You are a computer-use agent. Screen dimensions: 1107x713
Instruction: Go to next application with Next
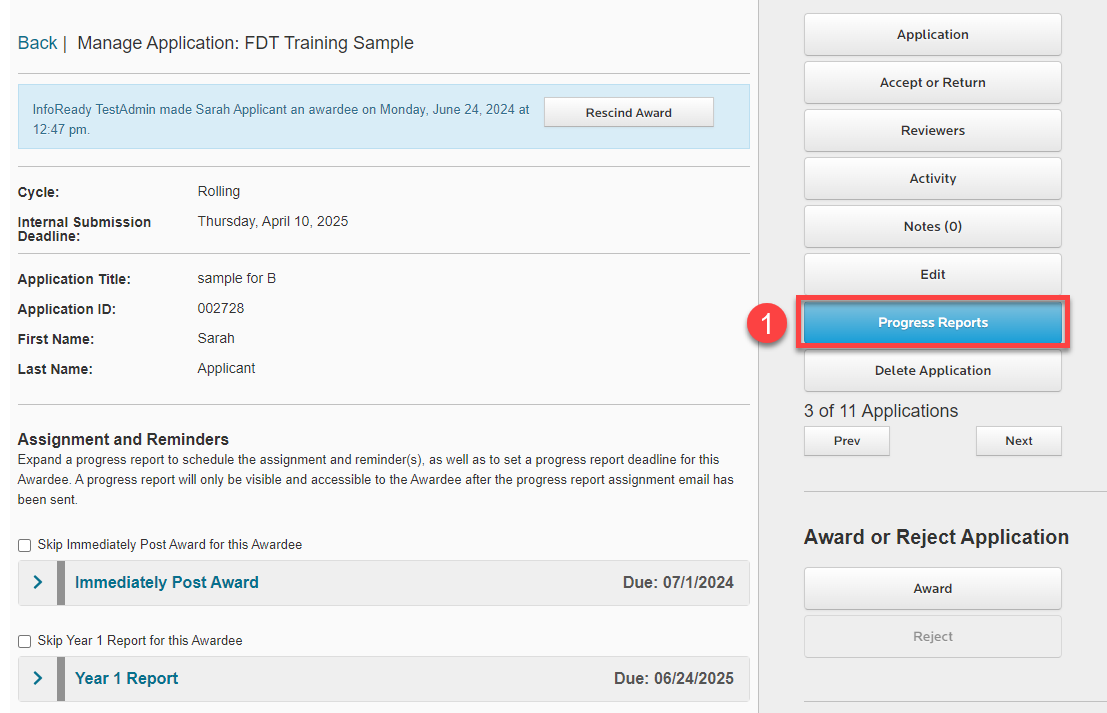(x=1019, y=441)
